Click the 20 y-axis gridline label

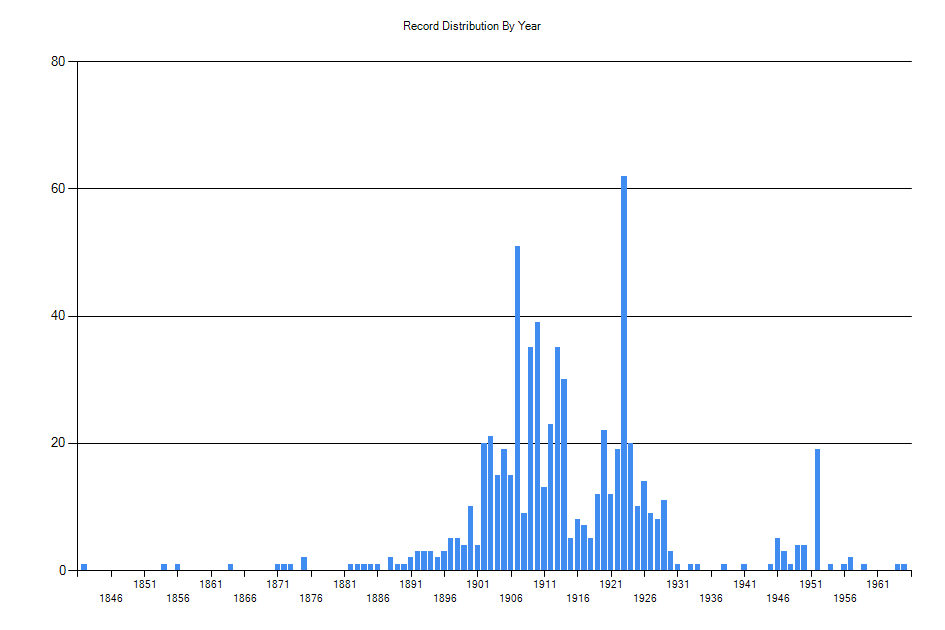[57, 441]
